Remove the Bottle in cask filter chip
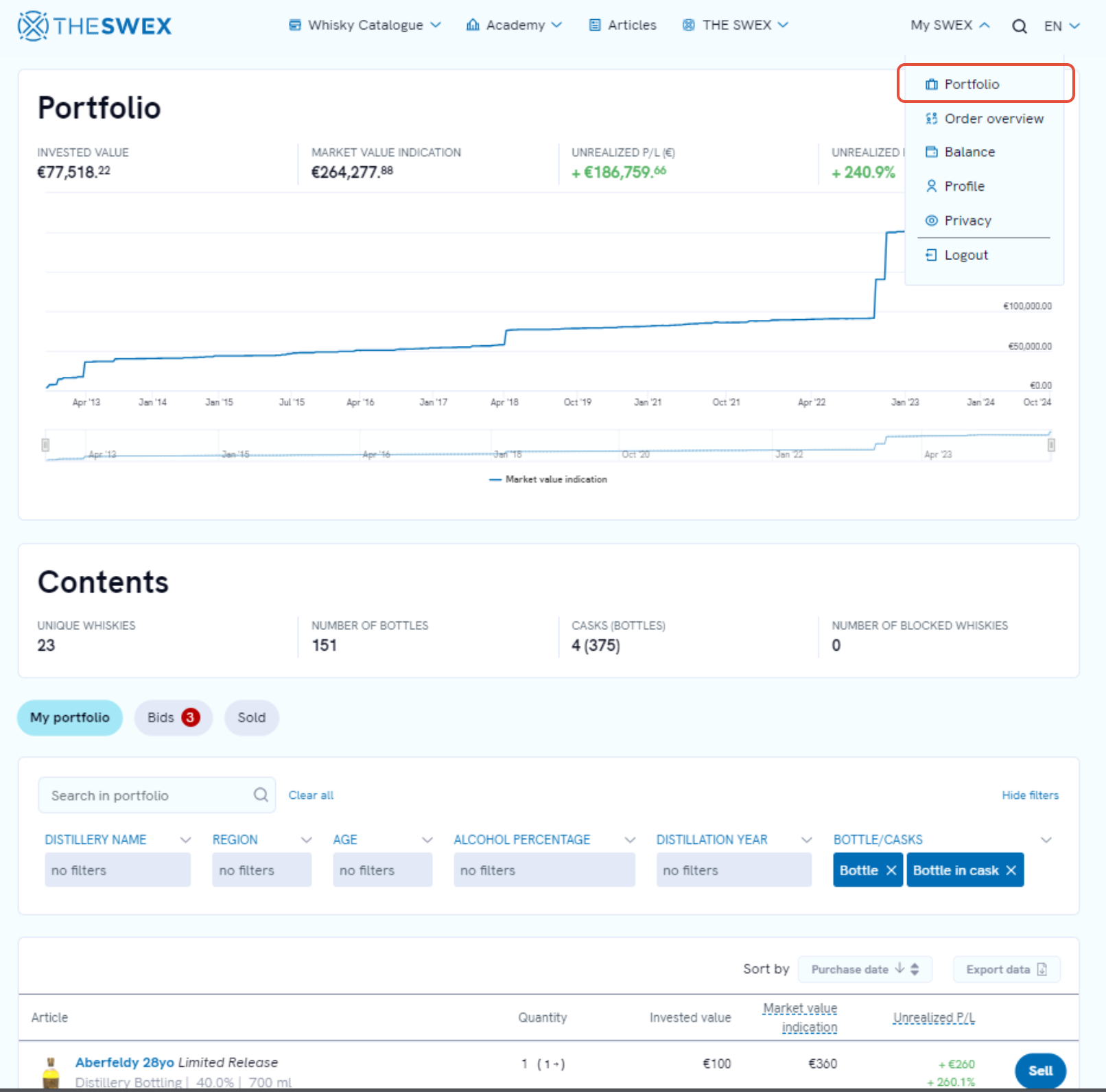 point(1011,870)
